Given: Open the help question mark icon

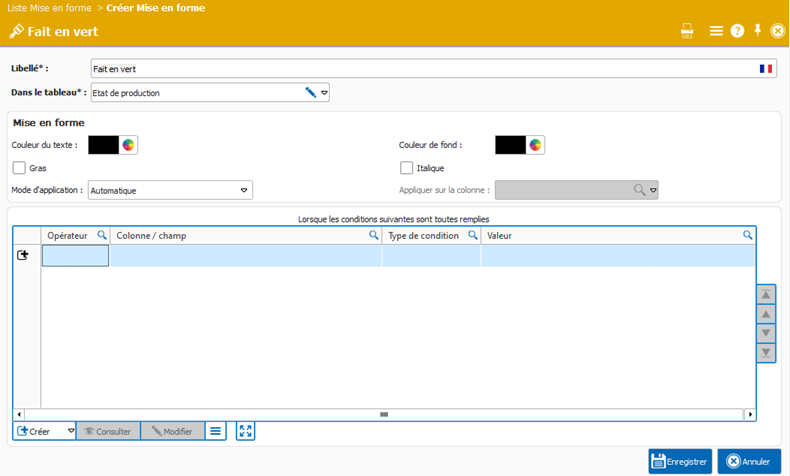Looking at the screenshot, I should (x=737, y=31).
